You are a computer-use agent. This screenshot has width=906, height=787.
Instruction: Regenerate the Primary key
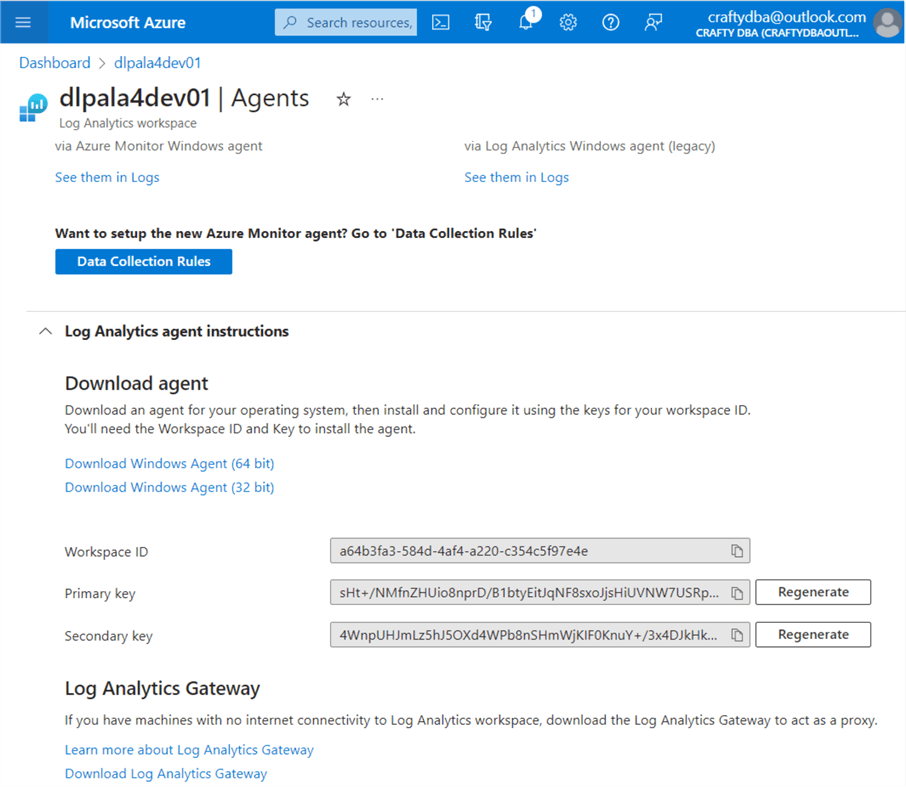[813, 592]
